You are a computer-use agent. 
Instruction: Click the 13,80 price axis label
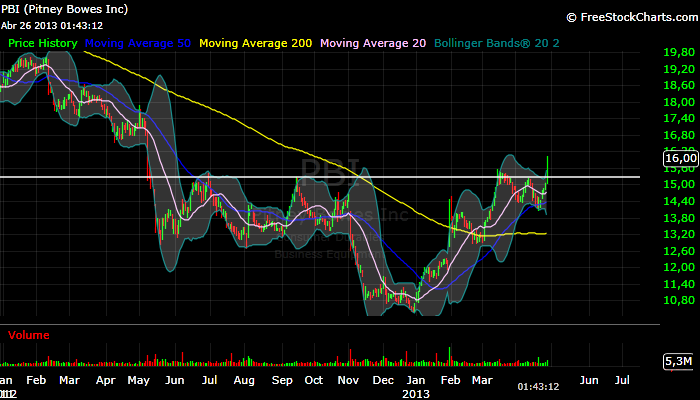(679, 218)
